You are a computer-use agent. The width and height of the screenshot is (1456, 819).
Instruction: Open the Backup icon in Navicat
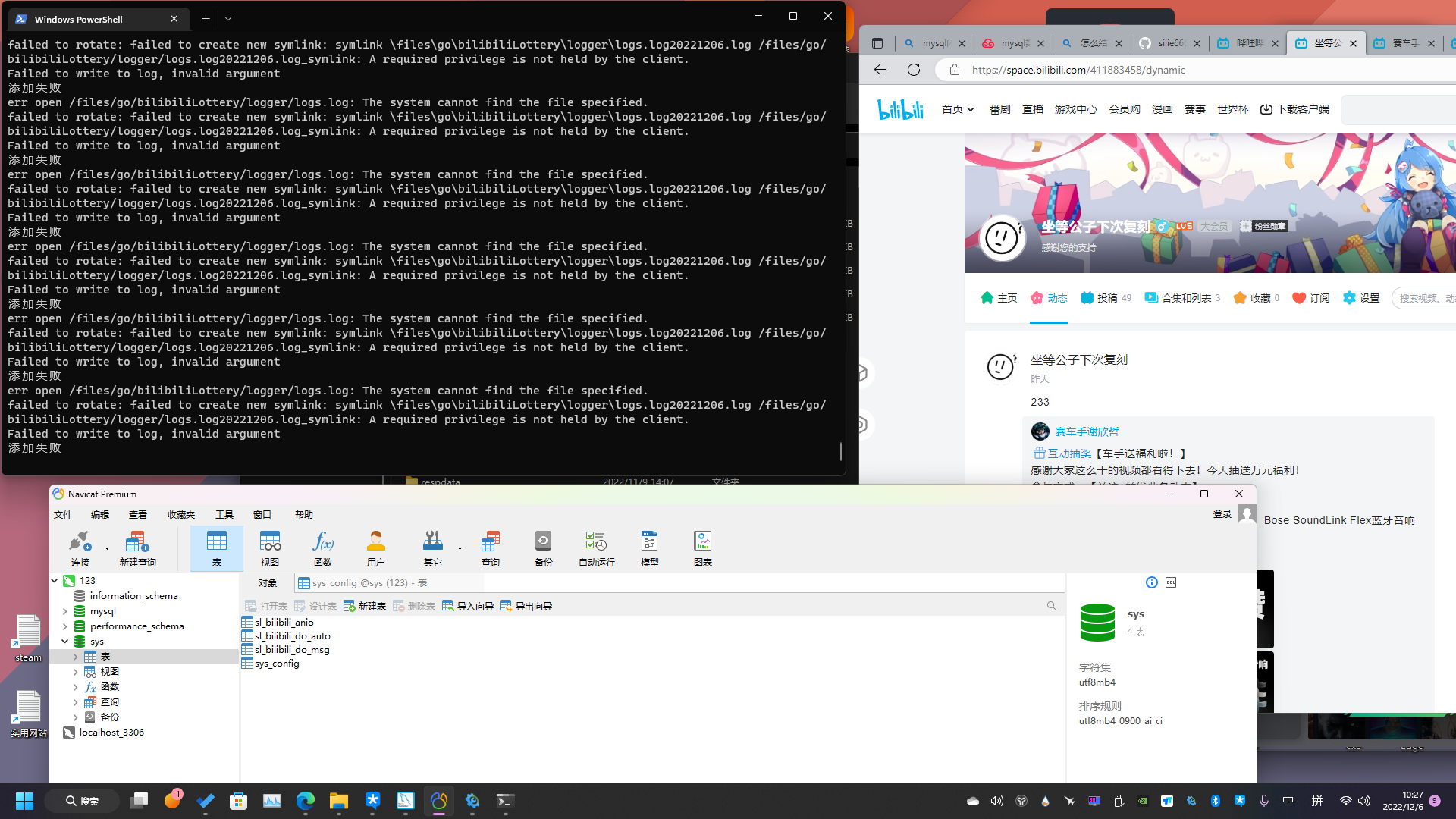click(543, 548)
